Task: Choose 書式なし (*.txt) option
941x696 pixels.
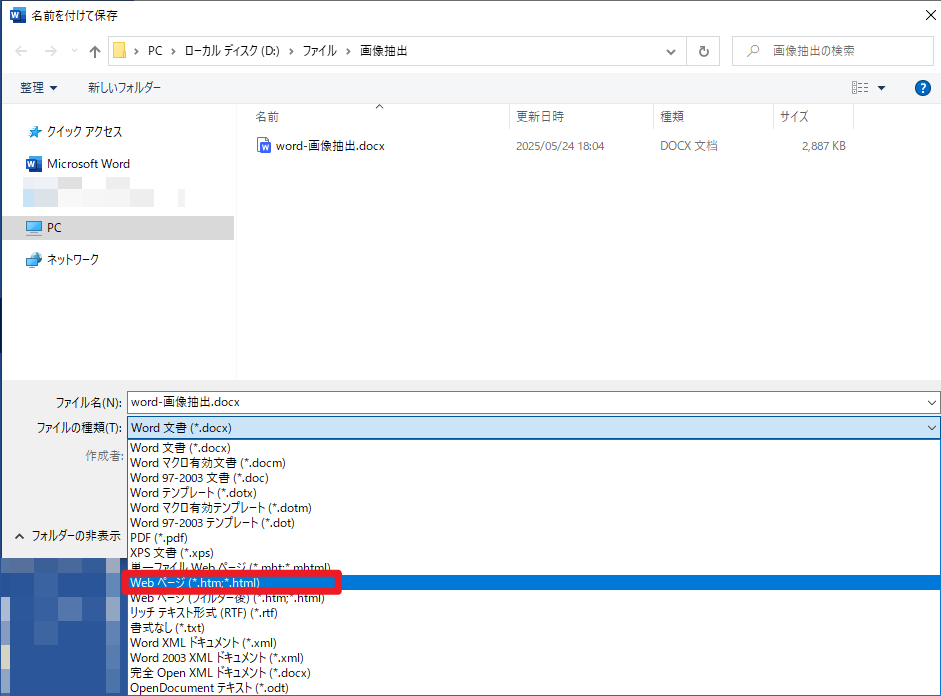Action: 534,628
